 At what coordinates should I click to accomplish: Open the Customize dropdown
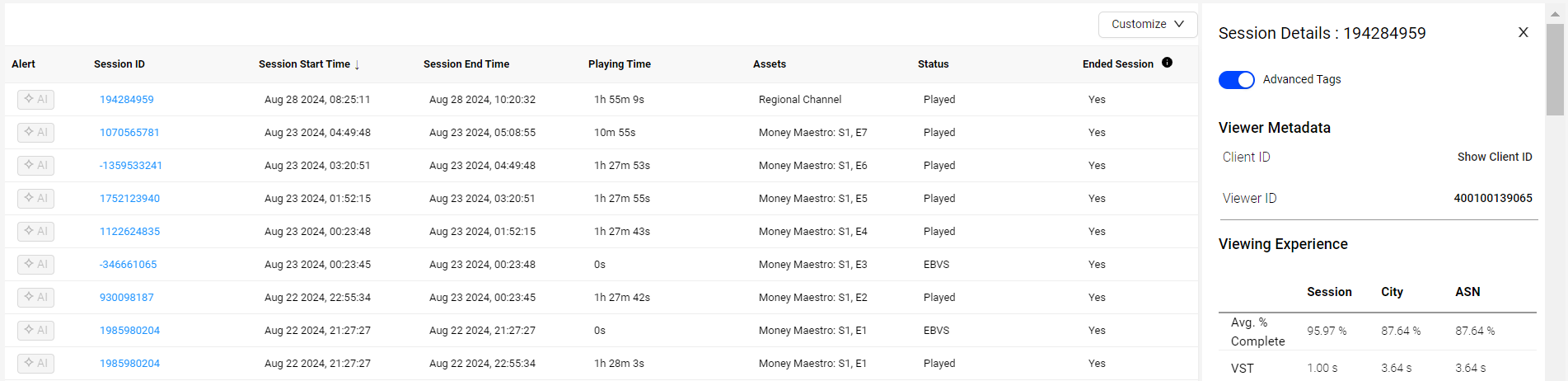click(x=1147, y=25)
